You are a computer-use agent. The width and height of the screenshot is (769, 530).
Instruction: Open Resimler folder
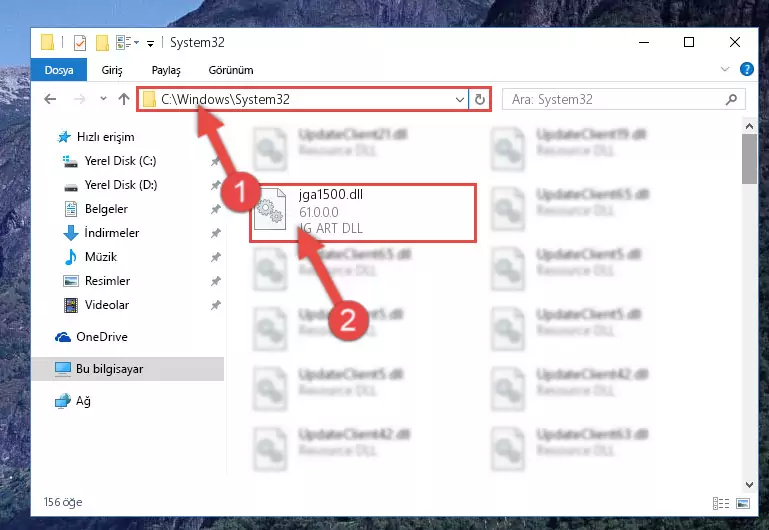pyautogui.click(x=107, y=281)
